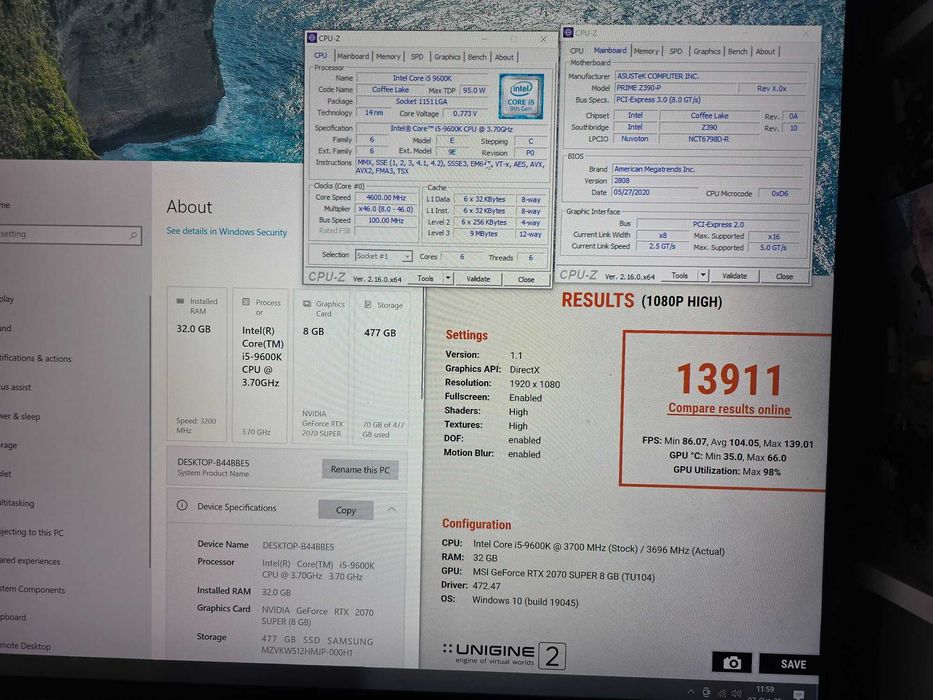Click the CPU-Z app icon in right window title bar
The width and height of the screenshot is (933, 700).
coord(568,33)
